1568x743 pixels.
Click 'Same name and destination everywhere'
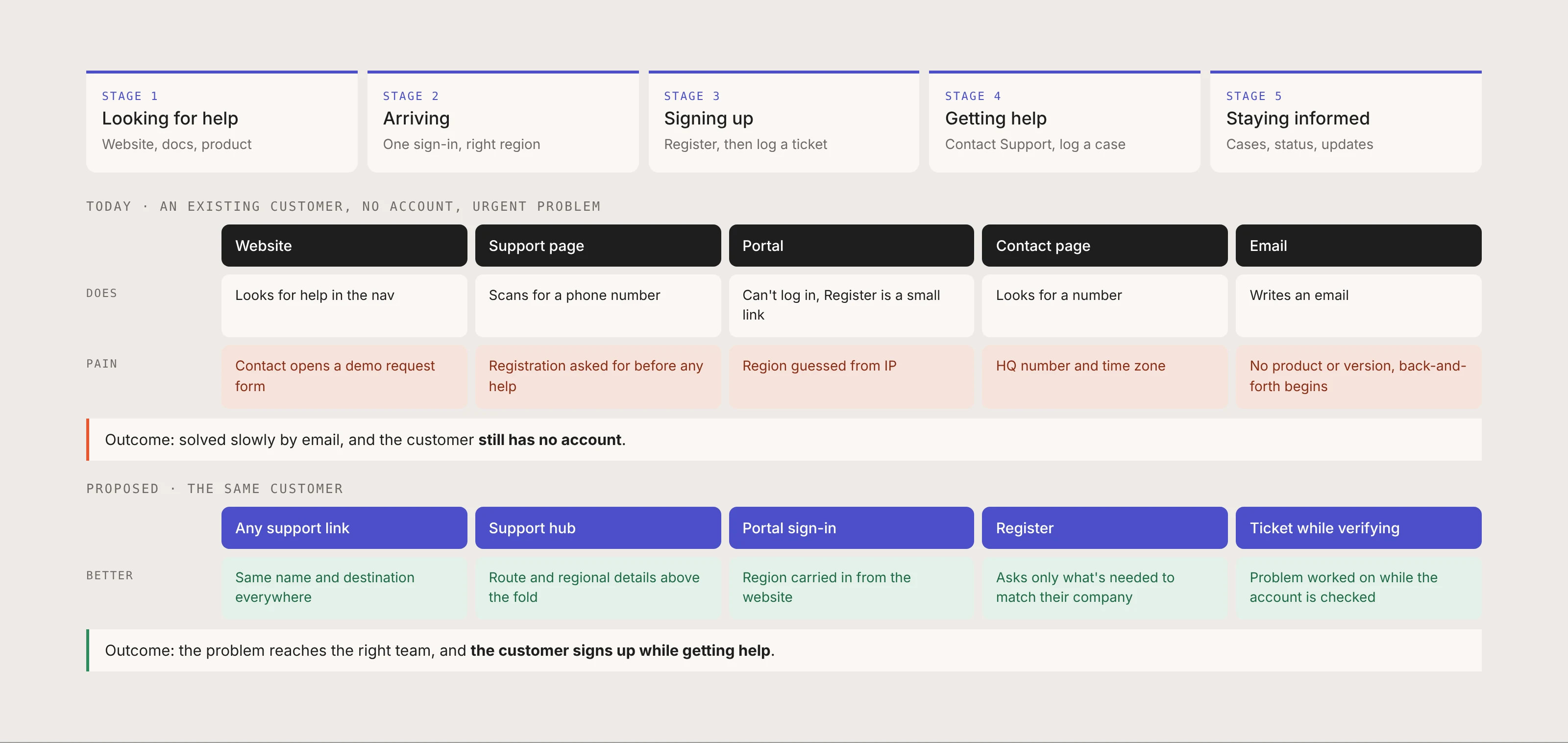[344, 588]
